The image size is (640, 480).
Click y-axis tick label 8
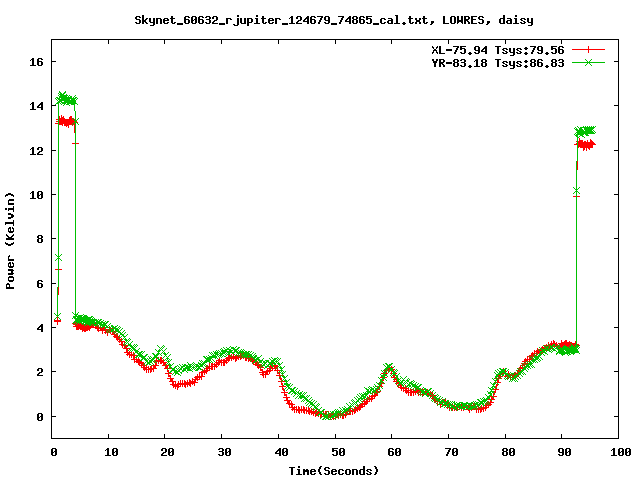40,239
